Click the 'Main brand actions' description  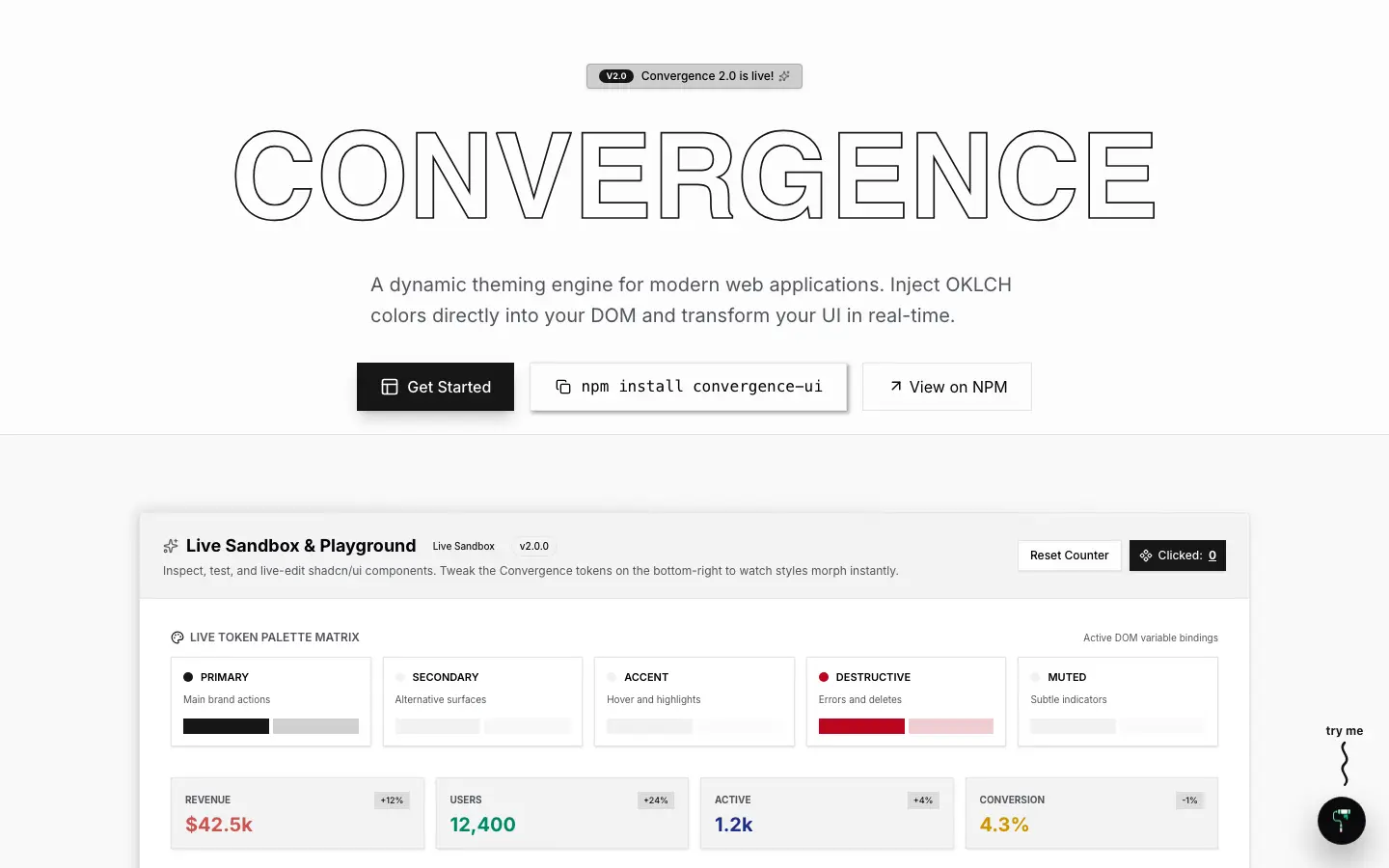tap(227, 699)
